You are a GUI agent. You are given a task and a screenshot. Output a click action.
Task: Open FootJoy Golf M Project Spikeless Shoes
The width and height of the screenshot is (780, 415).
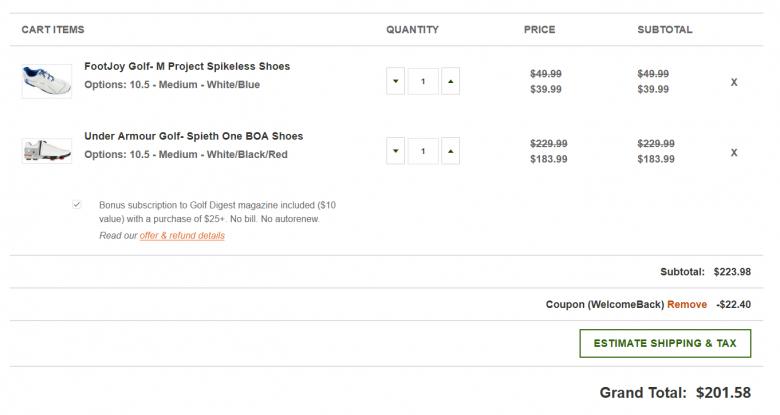pyautogui.click(x=187, y=66)
